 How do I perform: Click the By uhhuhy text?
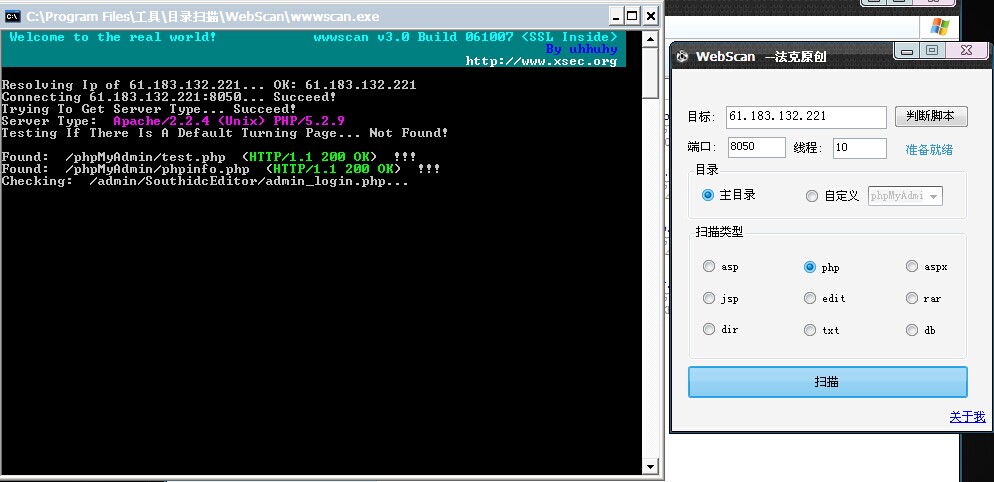pos(581,49)
